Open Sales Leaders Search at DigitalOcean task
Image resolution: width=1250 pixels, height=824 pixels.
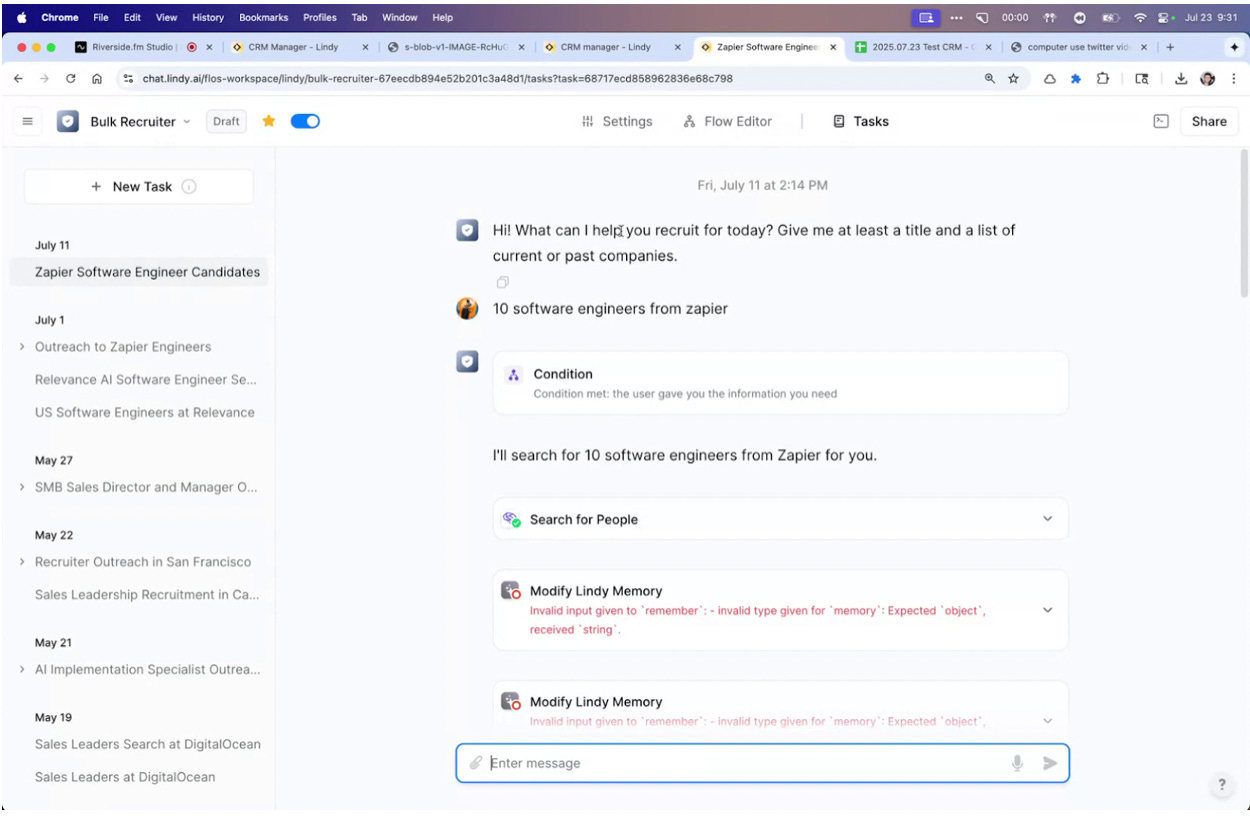(148, 744)
